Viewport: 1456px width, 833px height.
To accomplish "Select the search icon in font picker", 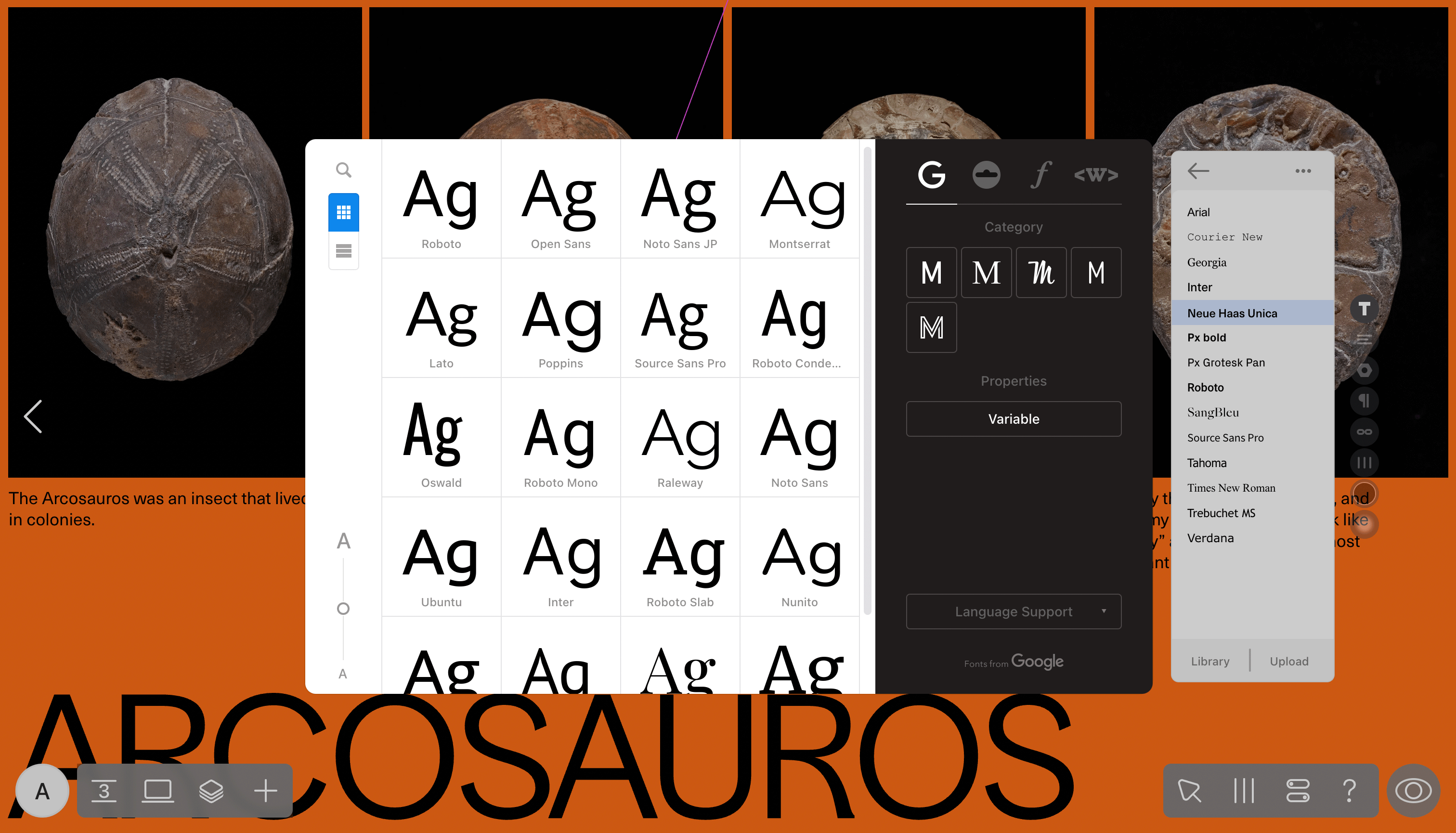I will pyautogui.click(x=344, y=170).
